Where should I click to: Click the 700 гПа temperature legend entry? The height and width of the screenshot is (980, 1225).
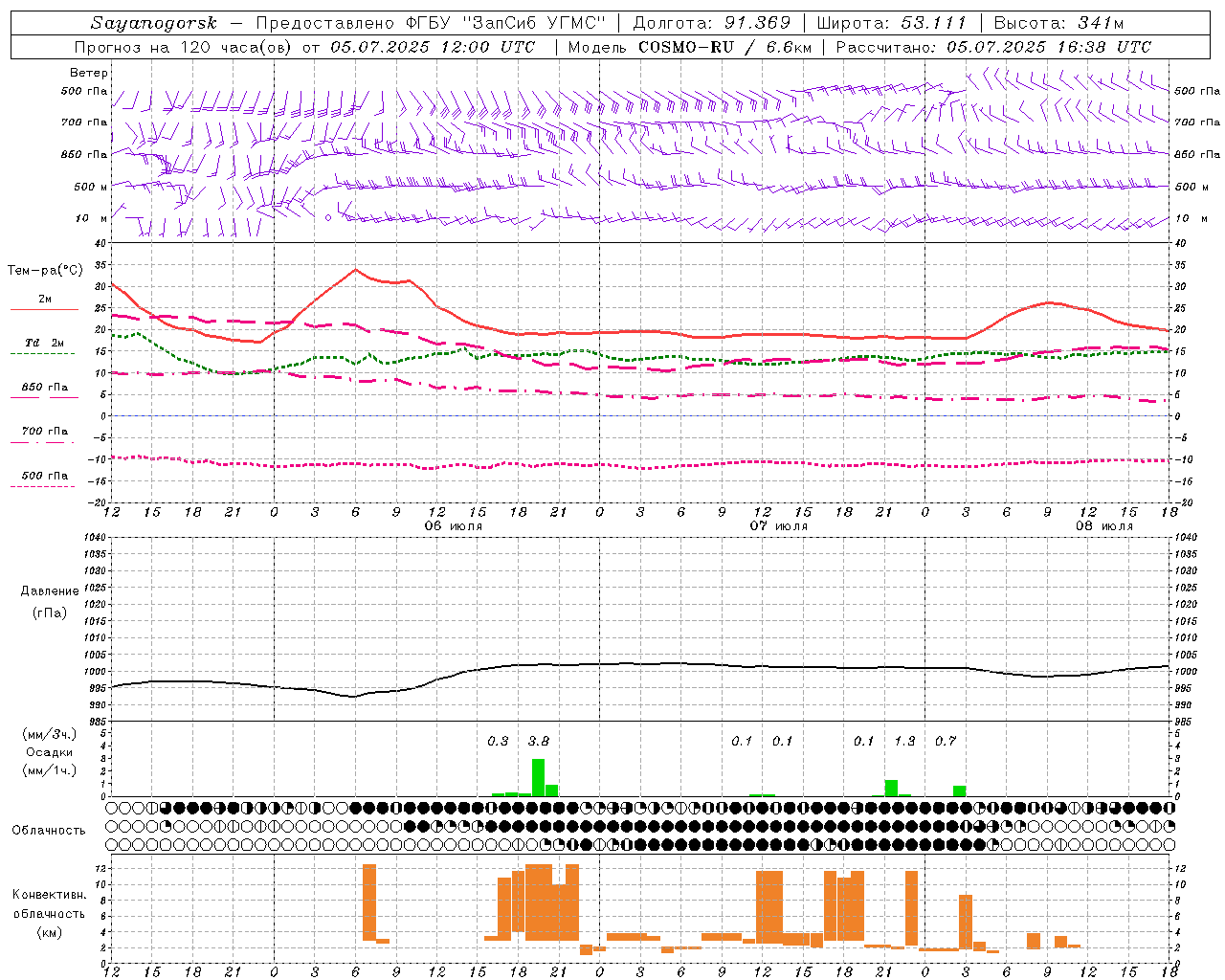click(x=45, y=432)
